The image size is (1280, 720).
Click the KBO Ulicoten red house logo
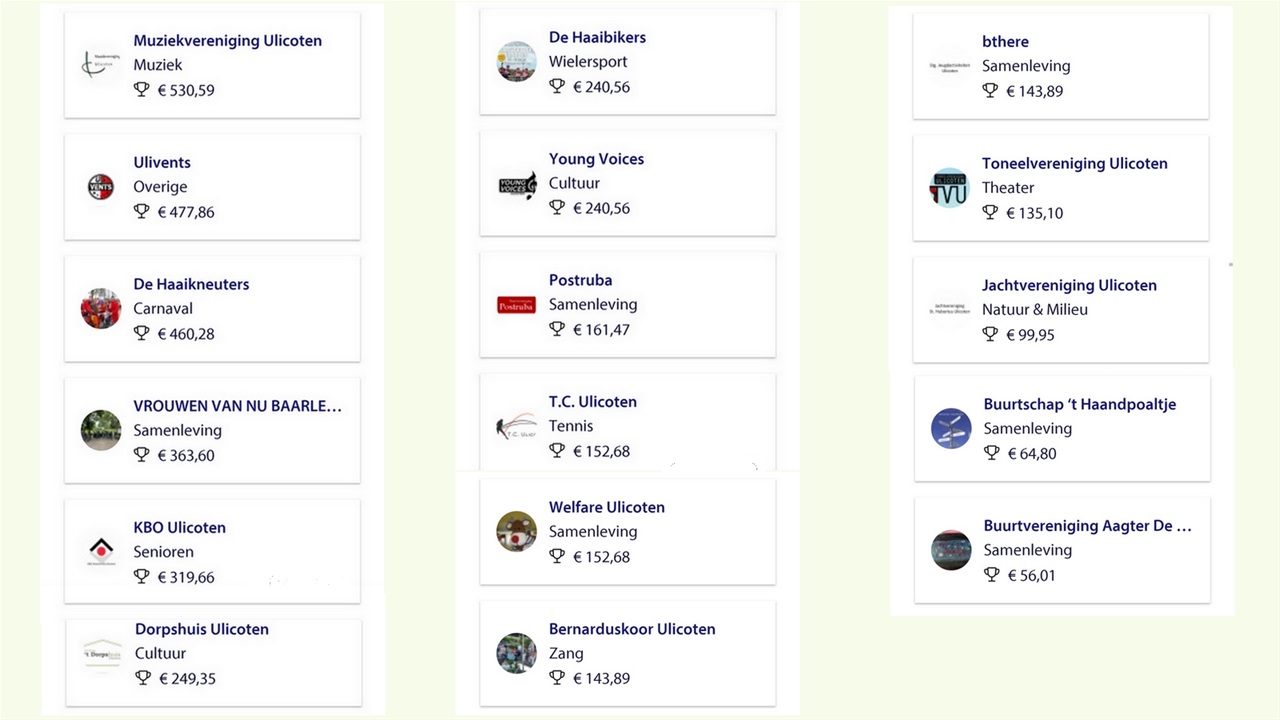101,551
